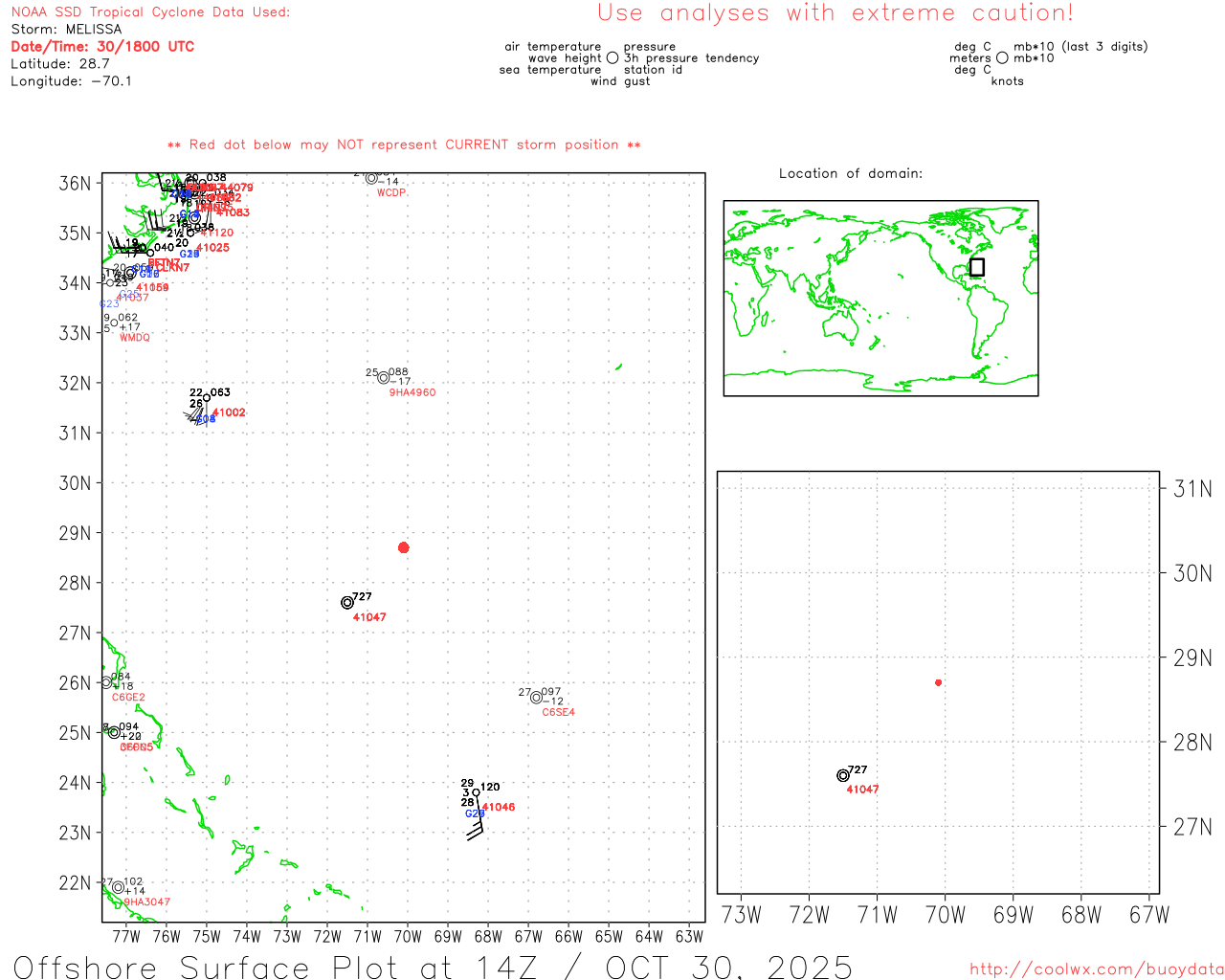Click the legend circle beside 'wave height'
The image size is (1225, 980).
[612, 58]
